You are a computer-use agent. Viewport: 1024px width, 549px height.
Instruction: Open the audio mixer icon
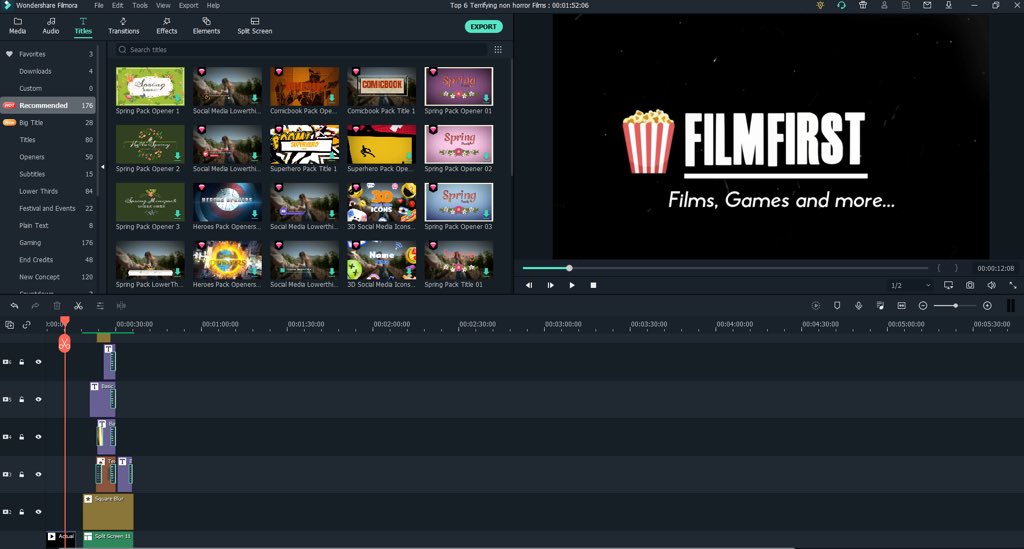(880, 306)
